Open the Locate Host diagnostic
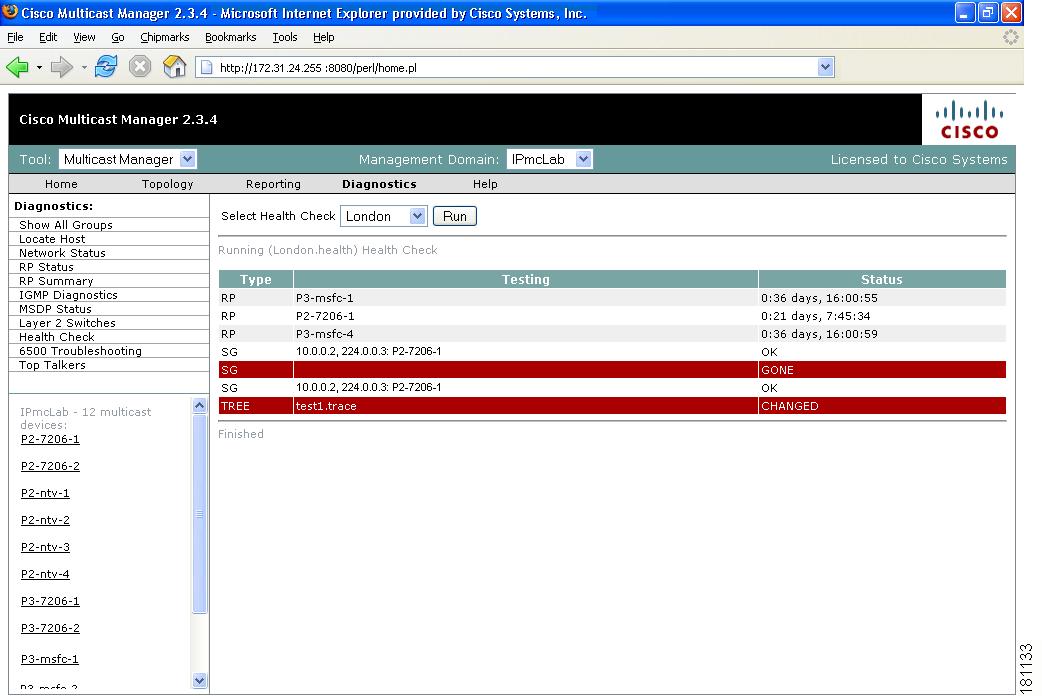Screen dimensions: 1042x696 point(52,239)
